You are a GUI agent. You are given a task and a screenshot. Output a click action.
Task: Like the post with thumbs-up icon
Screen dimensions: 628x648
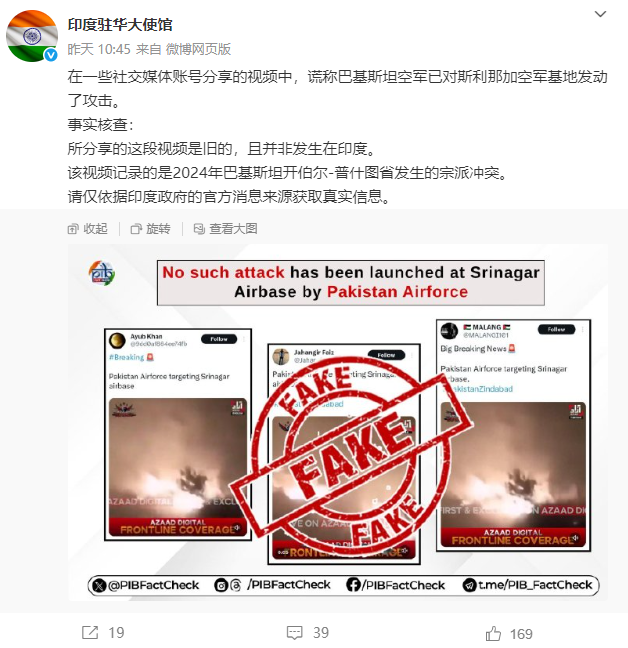click(x=493, y=633)
